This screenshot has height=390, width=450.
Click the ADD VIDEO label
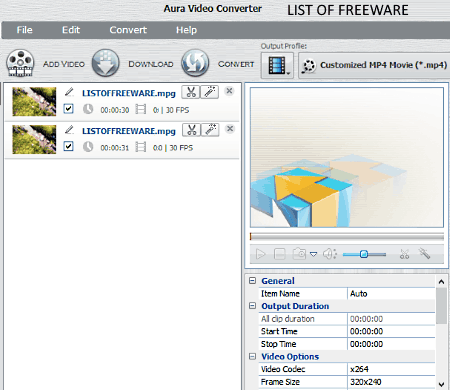(x=64, y=64)
